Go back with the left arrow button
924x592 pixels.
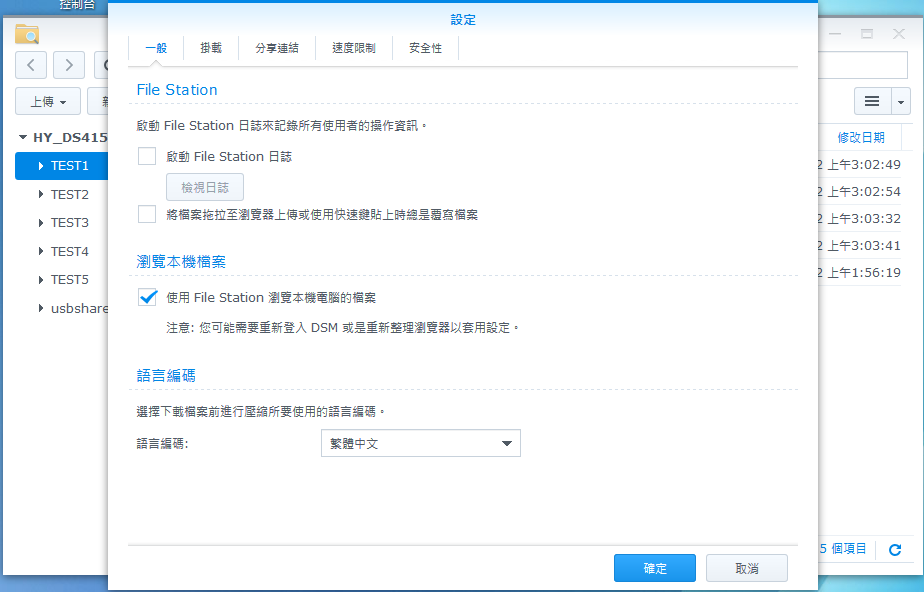pos(31,65)
